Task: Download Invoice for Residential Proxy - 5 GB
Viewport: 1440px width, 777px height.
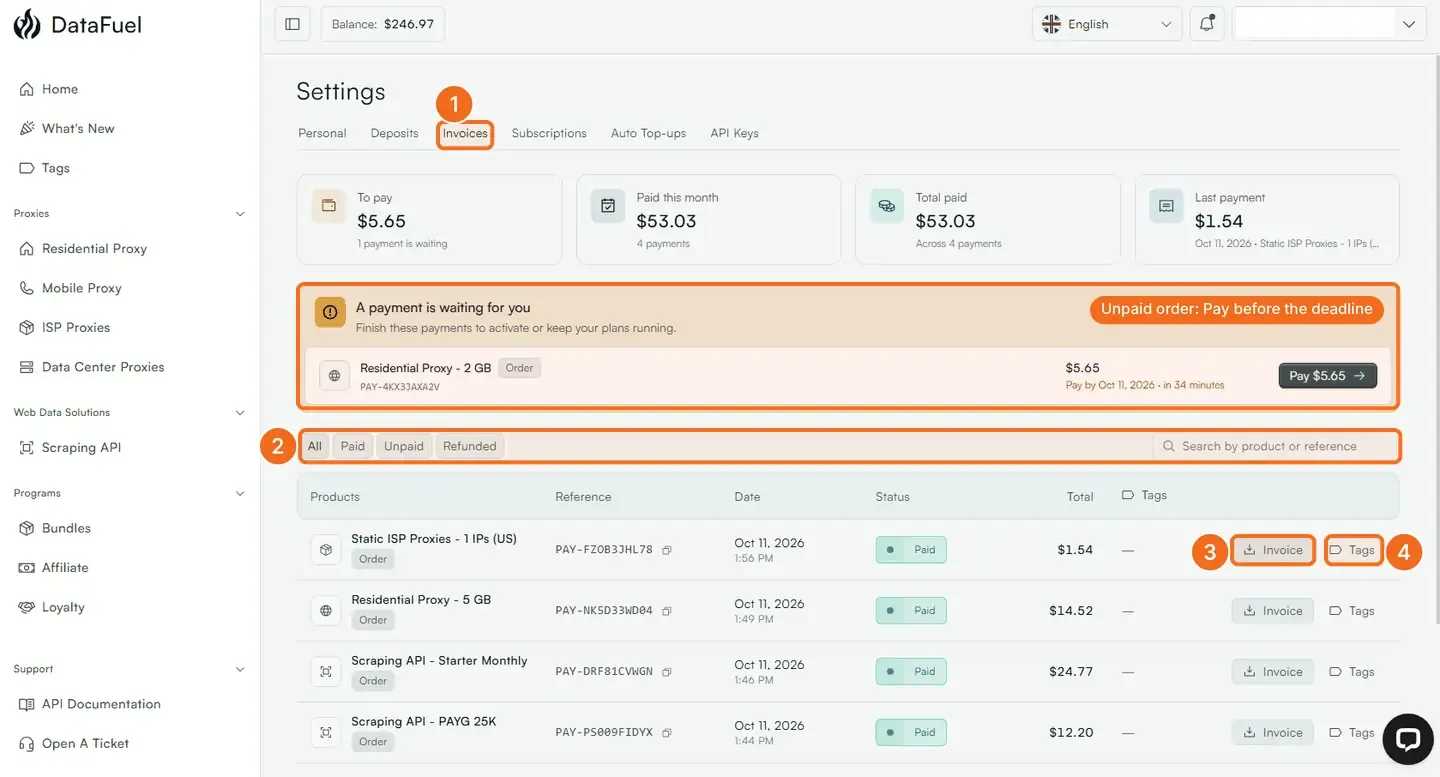Action: point(1273,611)
